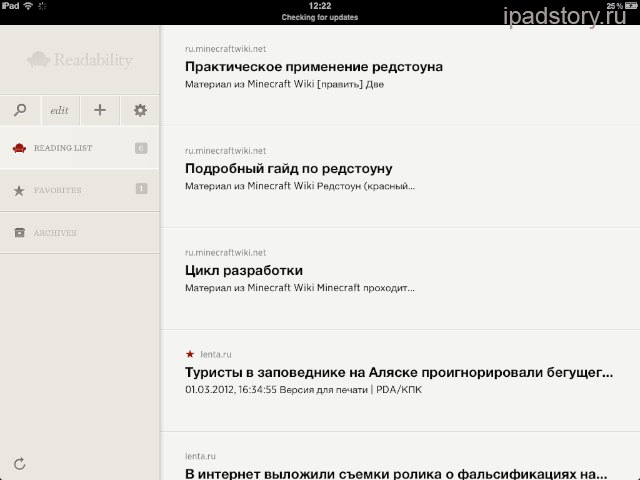The image size is (640, 480).
Task: Tap the battery indicator in status bar
Action: pos(631,6)
